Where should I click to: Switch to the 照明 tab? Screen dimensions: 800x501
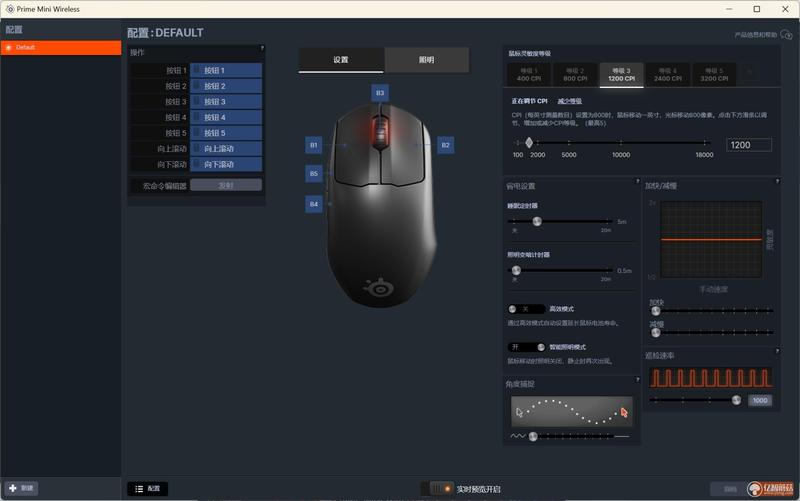click(x=427, y=60)
